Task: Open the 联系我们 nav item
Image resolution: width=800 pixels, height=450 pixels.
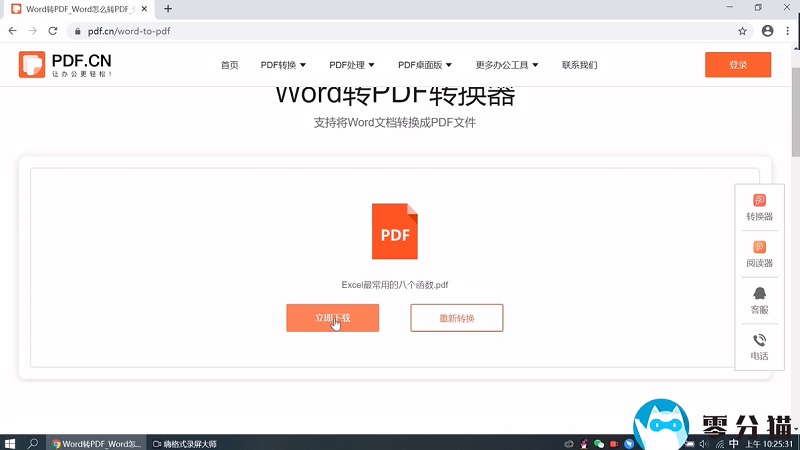Action: tap(579, 65)
